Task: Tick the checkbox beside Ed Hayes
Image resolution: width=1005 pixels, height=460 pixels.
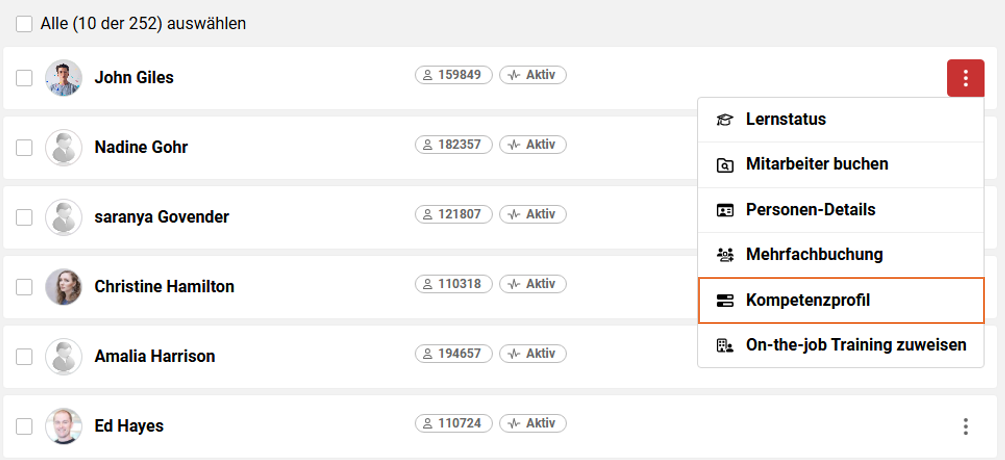Action: tap(24, 427)
